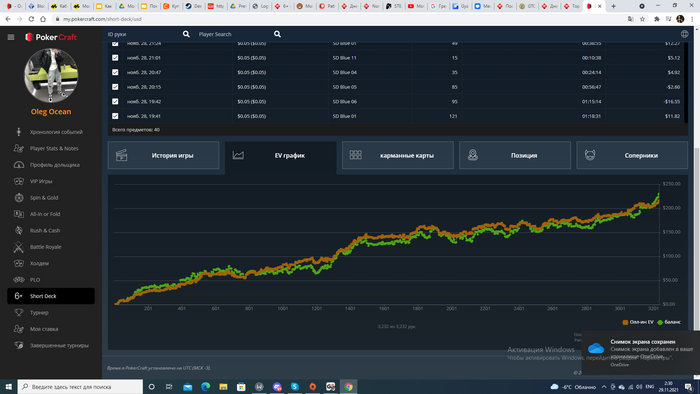Viewport: 700px width, 394px height.
Task: Open the language globe icon
Action: point(684,34)
